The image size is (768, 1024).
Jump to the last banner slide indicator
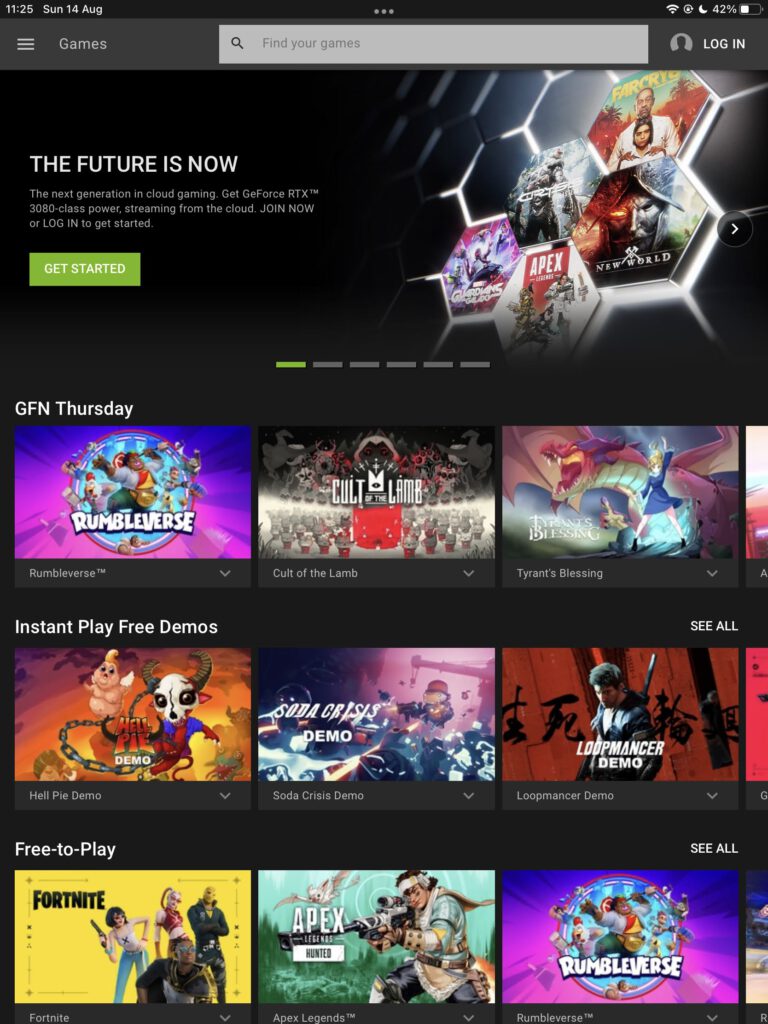tap(475, 364)
